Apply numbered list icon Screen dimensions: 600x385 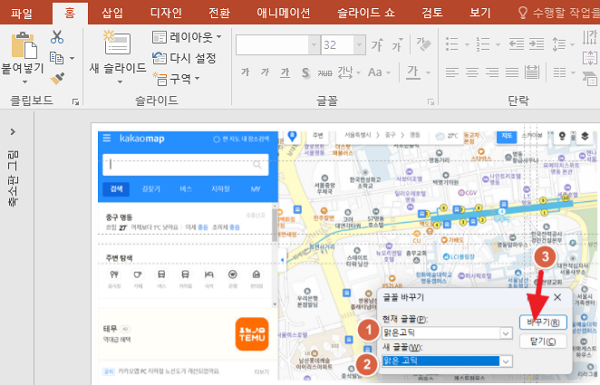click(x=483, y=44)
